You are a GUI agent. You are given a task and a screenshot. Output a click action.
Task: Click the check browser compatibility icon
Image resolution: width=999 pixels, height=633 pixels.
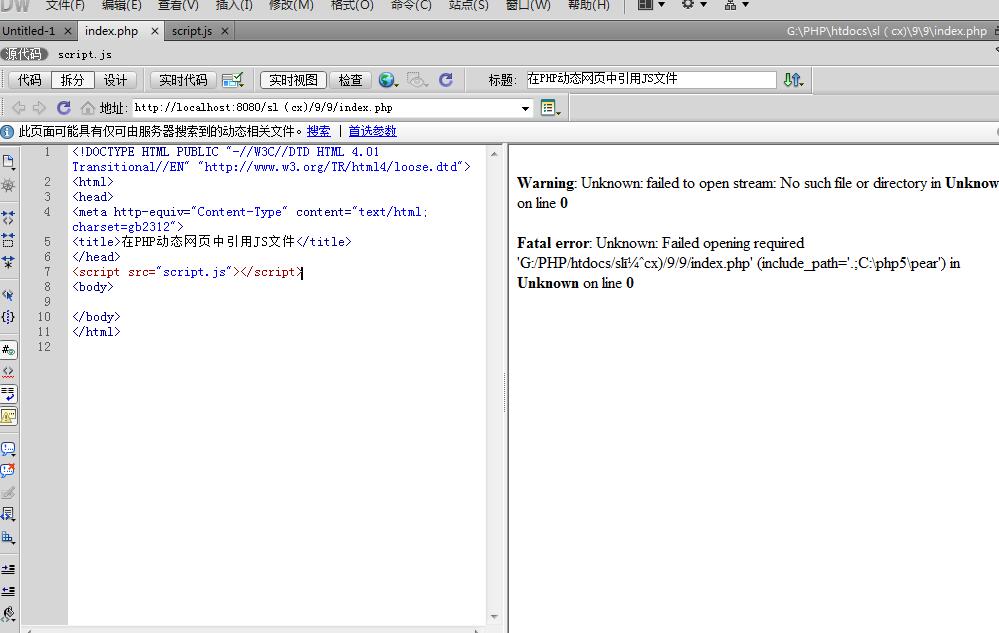(233, 80)
